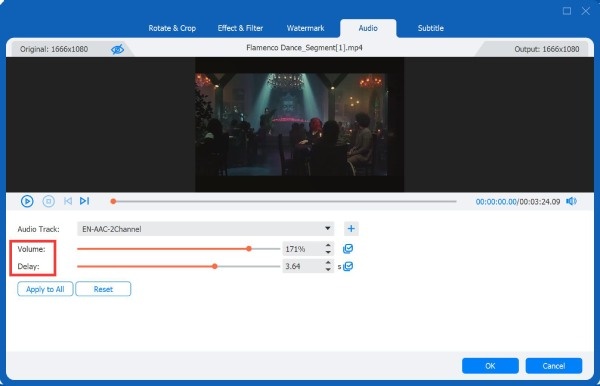The width and height of the screenshot is (600, 386).
Task: Open the Effect & Filter tab
Action: pos(240,28)
